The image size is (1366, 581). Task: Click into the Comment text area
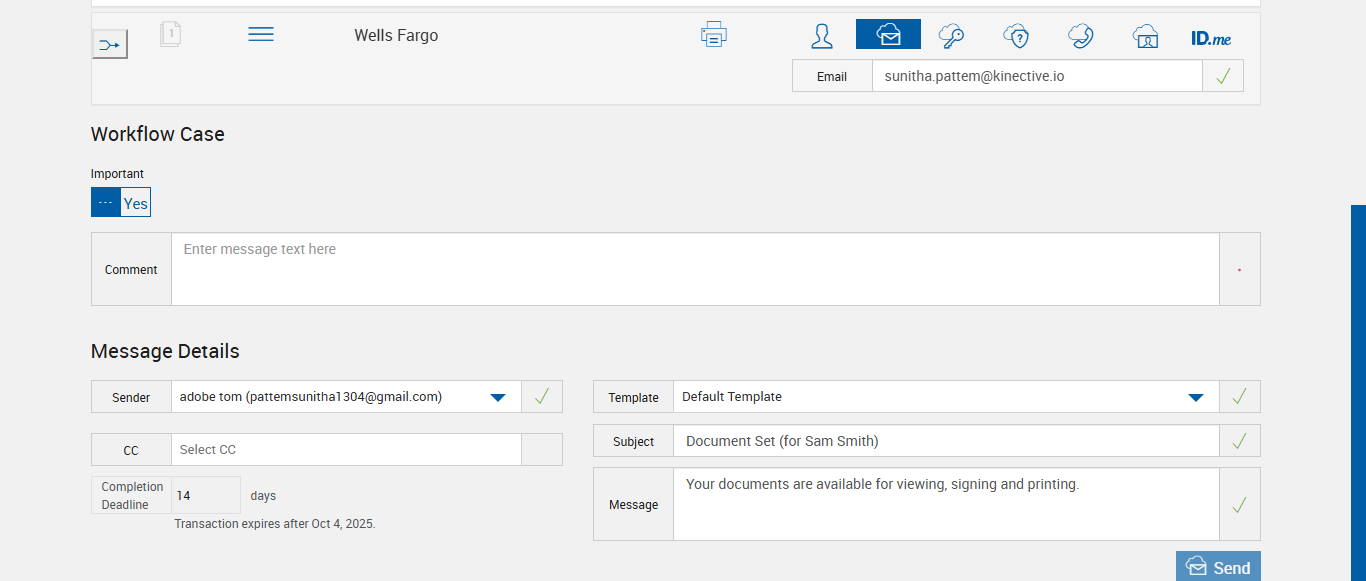pos(695,269)
